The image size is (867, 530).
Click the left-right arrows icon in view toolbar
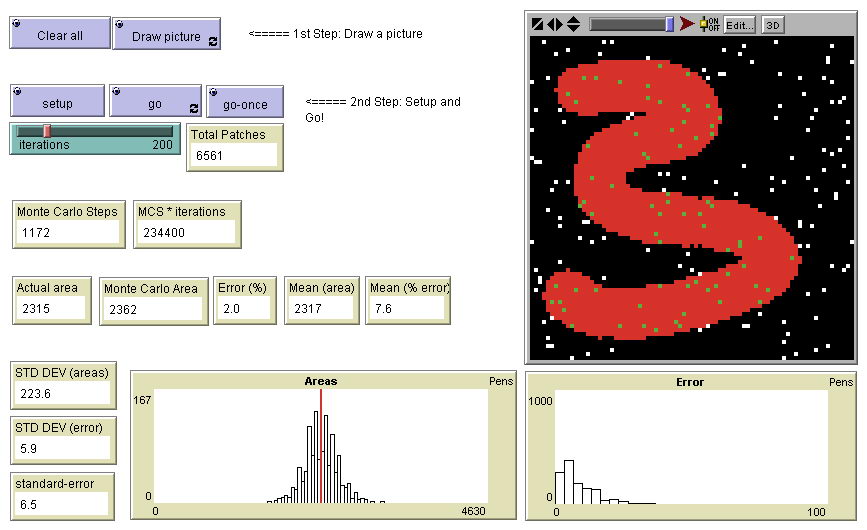(555, 24)
